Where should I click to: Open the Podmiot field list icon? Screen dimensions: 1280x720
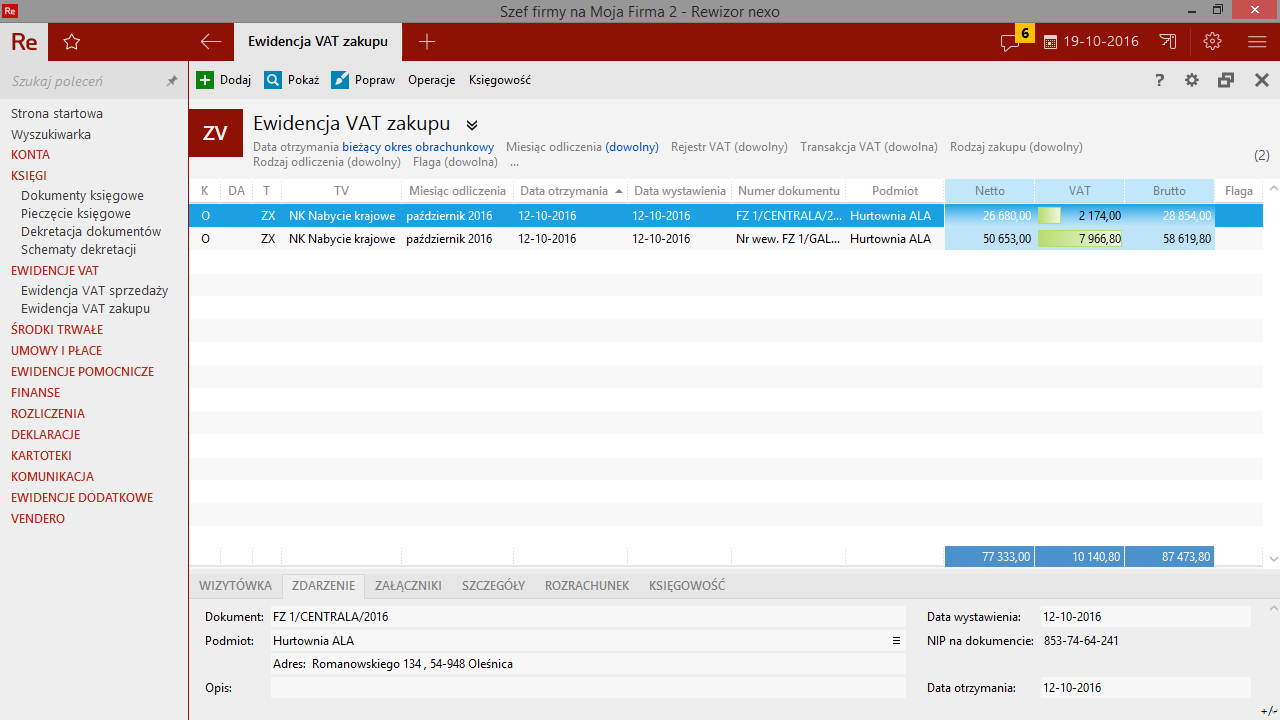896,641
